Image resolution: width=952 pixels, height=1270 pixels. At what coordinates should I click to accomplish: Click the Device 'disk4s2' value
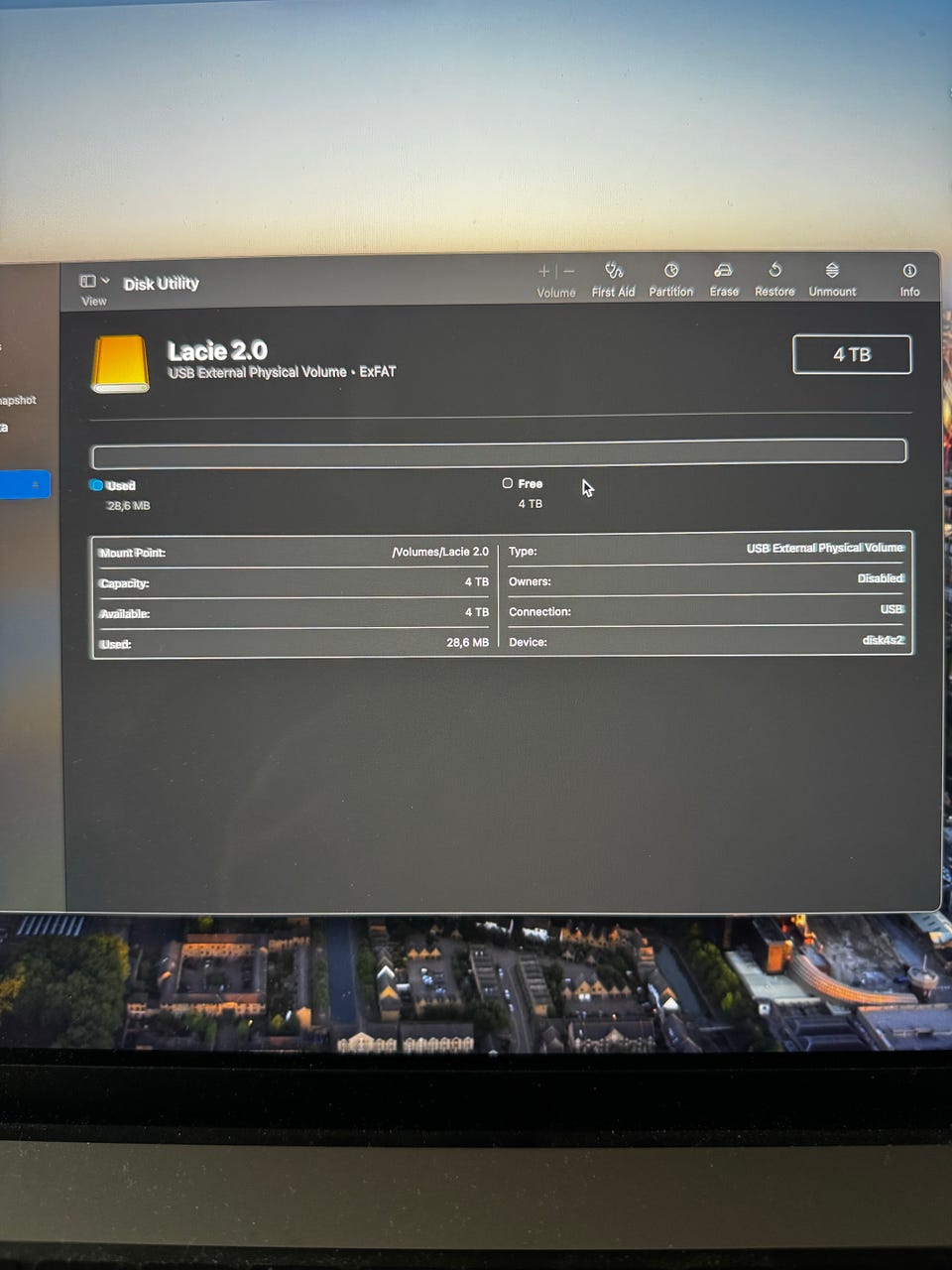tap(883, 640)
